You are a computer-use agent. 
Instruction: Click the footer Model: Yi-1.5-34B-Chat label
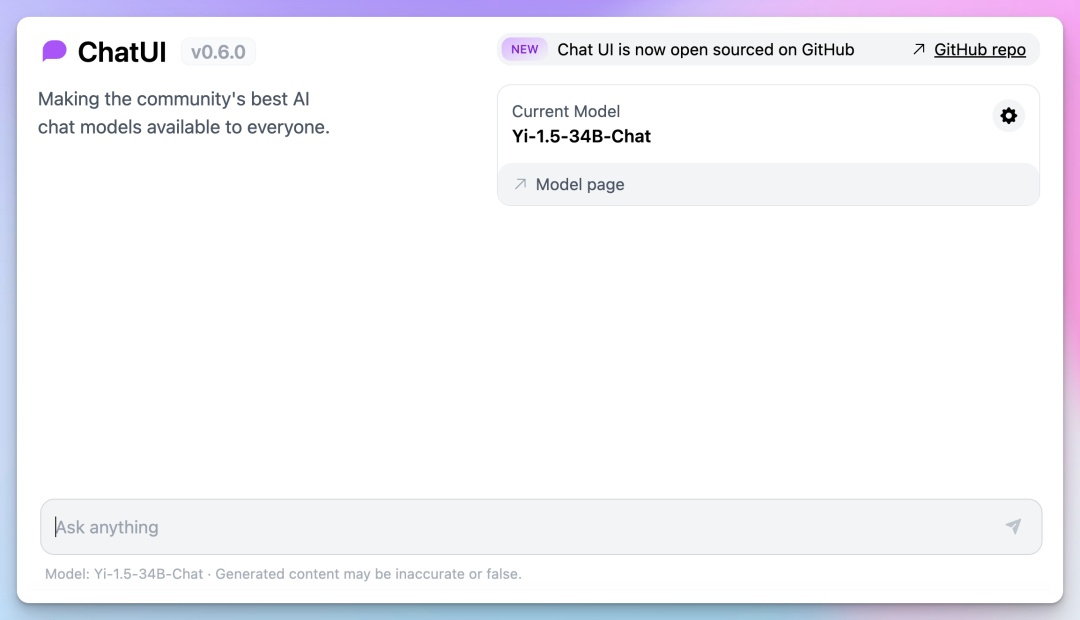(124, 574)
